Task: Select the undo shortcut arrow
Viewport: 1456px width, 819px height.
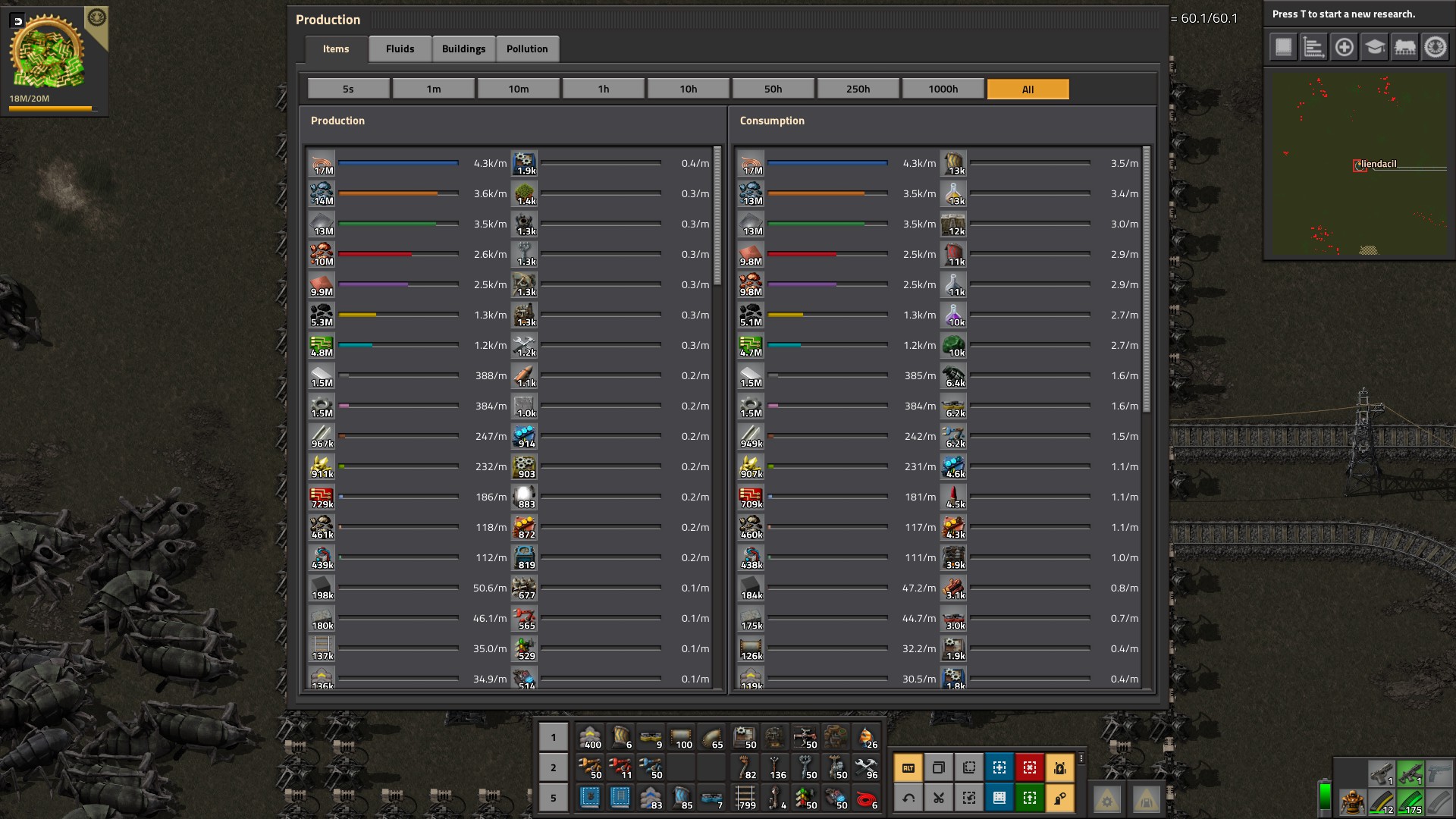Action: [908, 798]
